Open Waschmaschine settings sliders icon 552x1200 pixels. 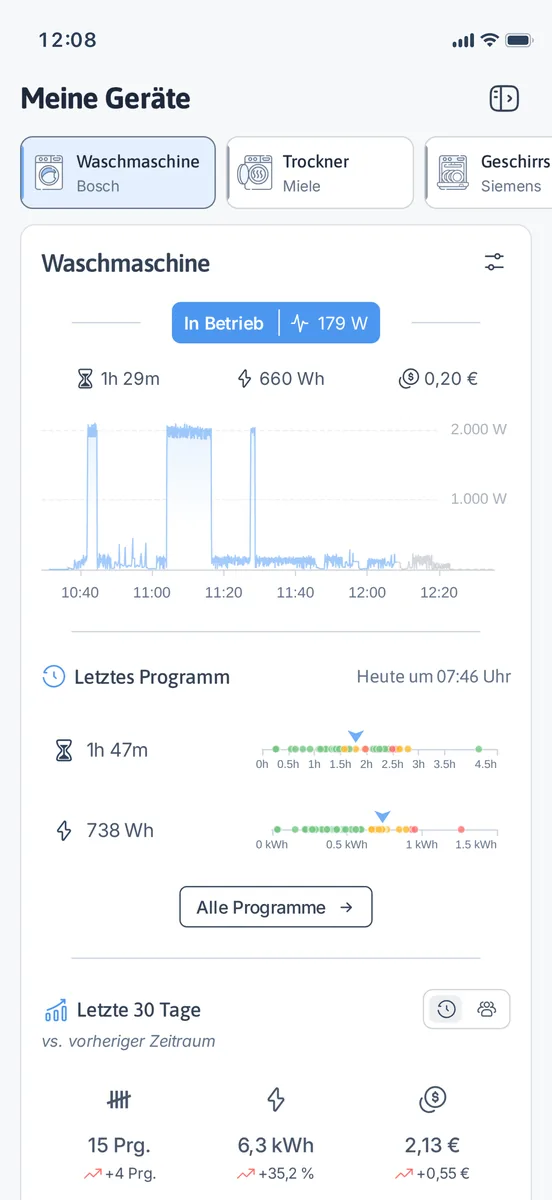[494, 263]
